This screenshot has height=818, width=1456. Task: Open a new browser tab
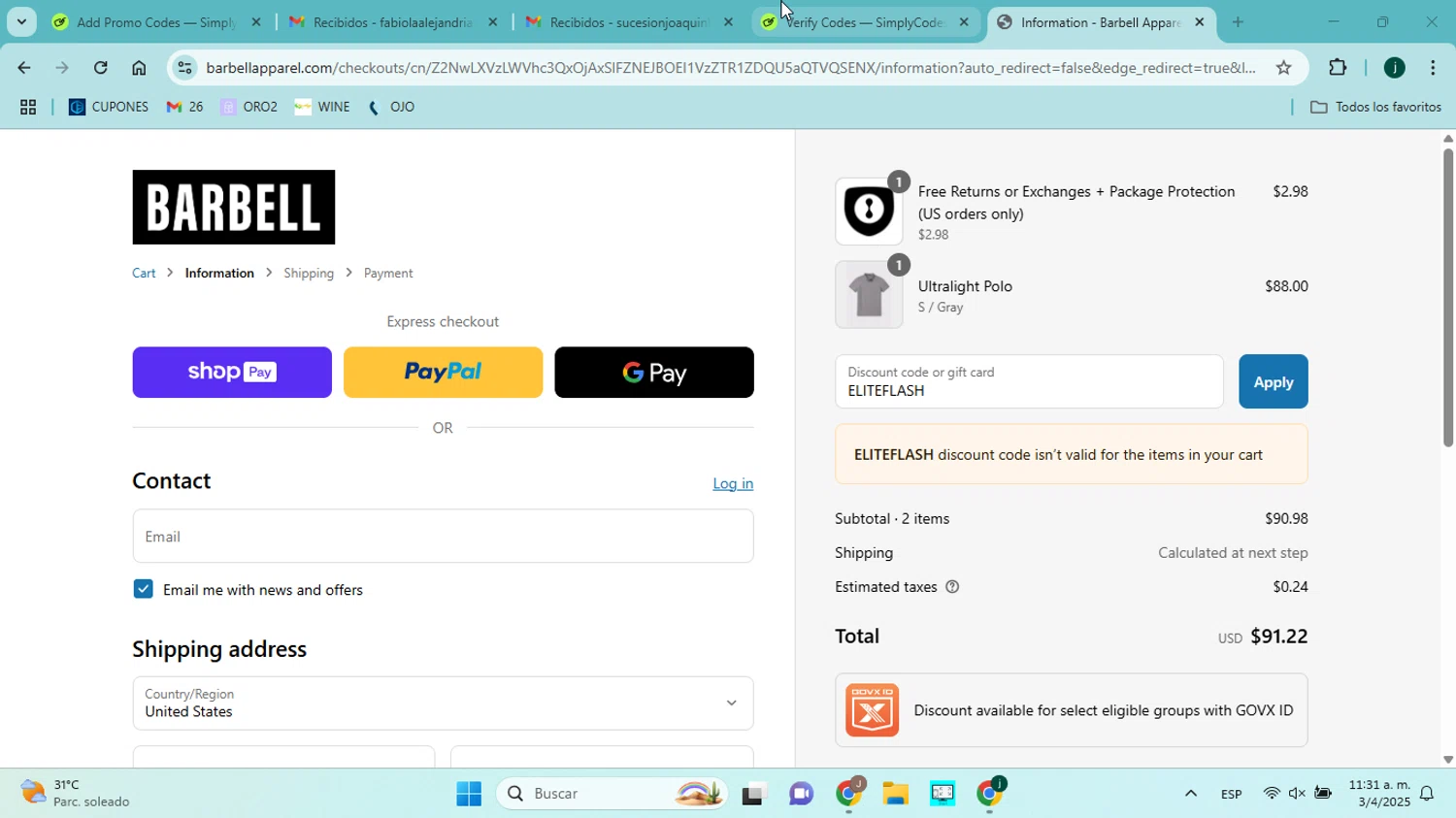tap(1238, 21)
